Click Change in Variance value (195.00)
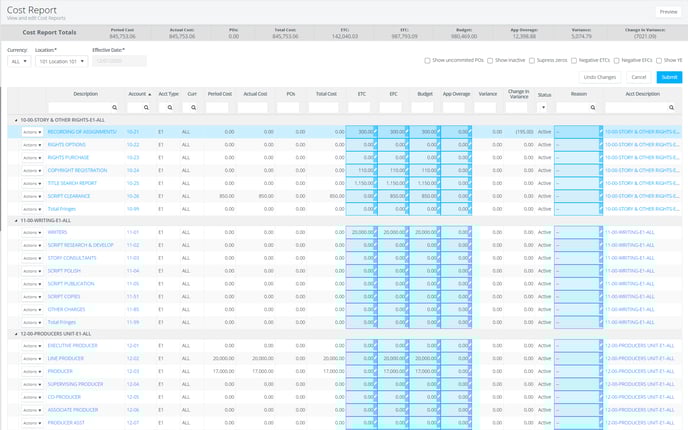 pos(525,132)
